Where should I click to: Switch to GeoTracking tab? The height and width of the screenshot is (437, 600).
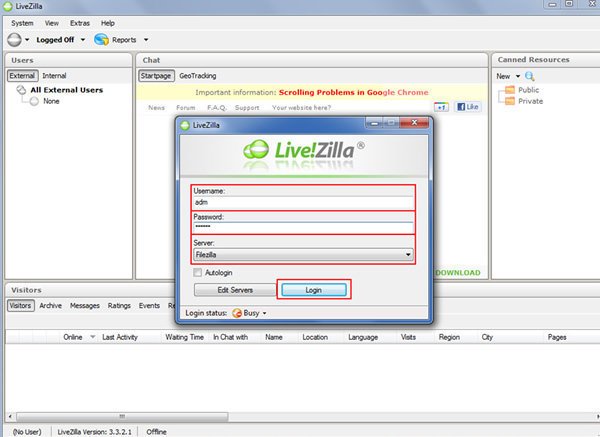(197, 76)
